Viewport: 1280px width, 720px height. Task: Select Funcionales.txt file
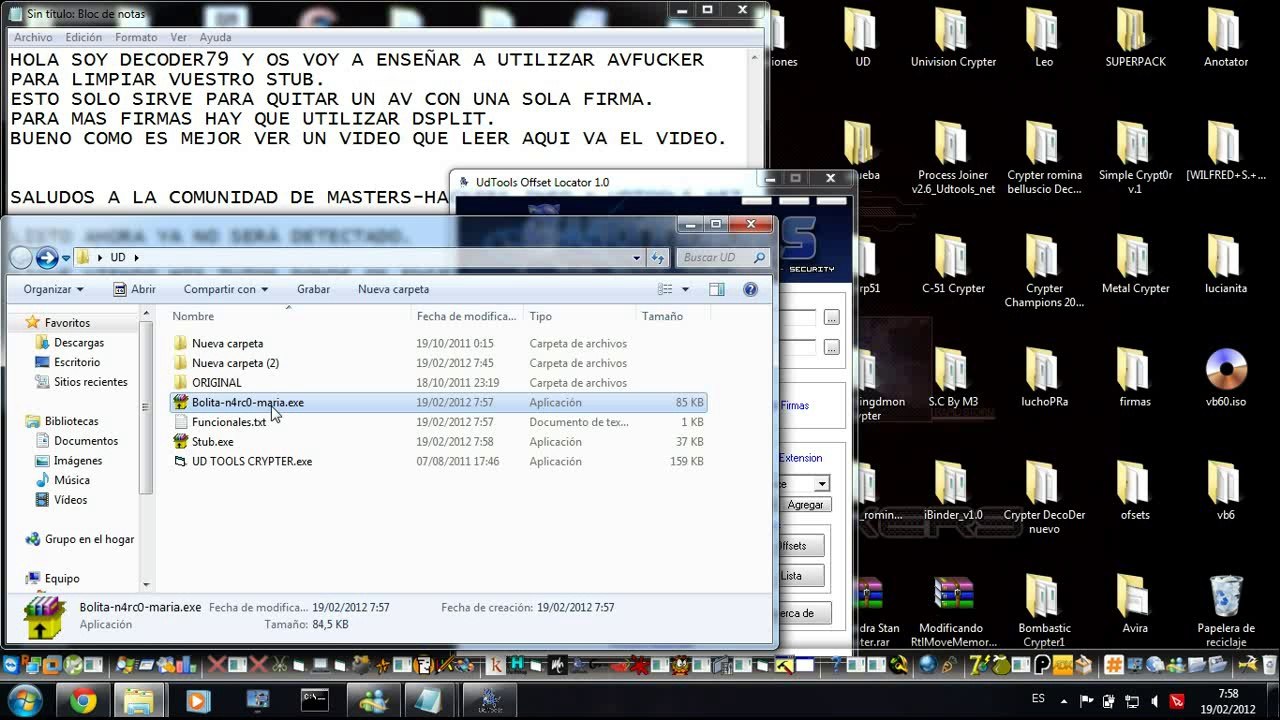229,422
